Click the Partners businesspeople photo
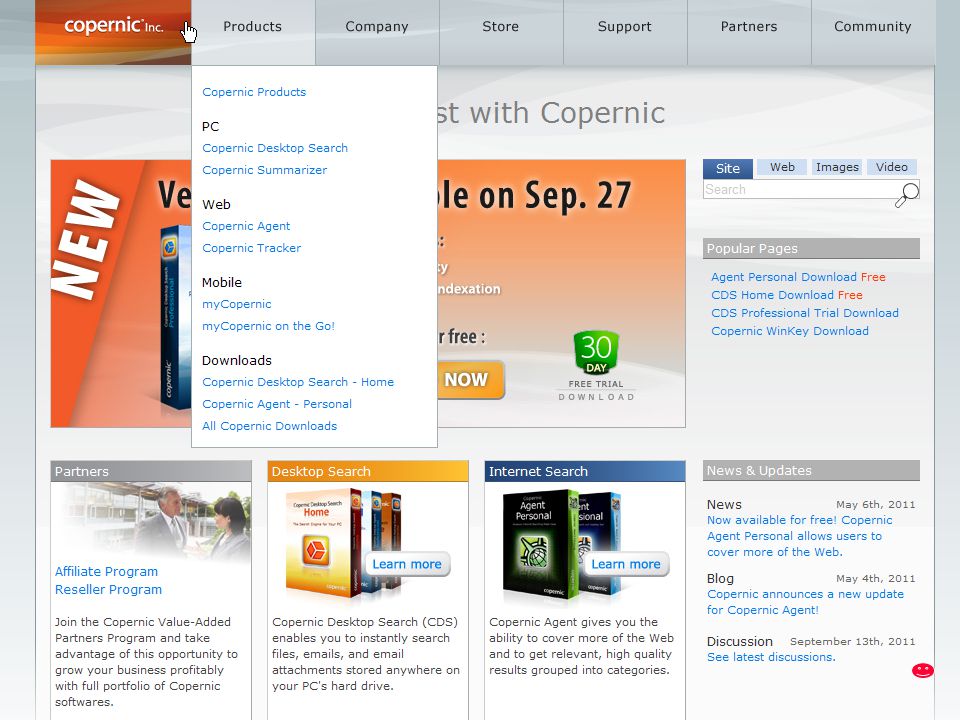The height and width of the screenshot is (720, 960). click(x=151, y=522)
